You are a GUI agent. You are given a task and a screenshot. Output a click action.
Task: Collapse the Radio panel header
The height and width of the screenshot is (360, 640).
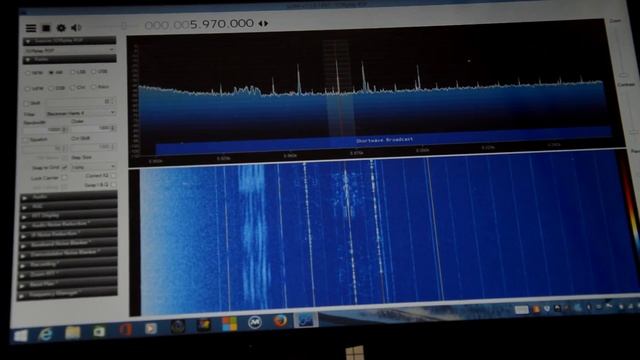pos(69,60)
